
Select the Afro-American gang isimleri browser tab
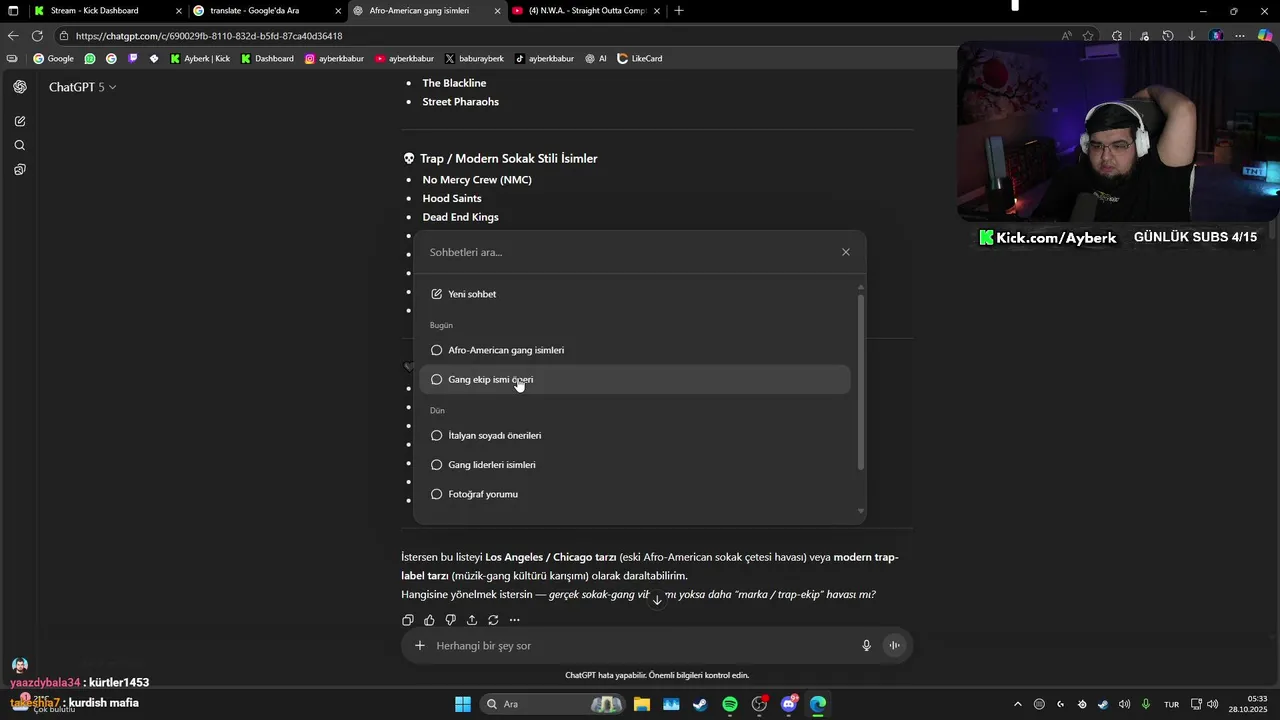click(x=427, y=11)
